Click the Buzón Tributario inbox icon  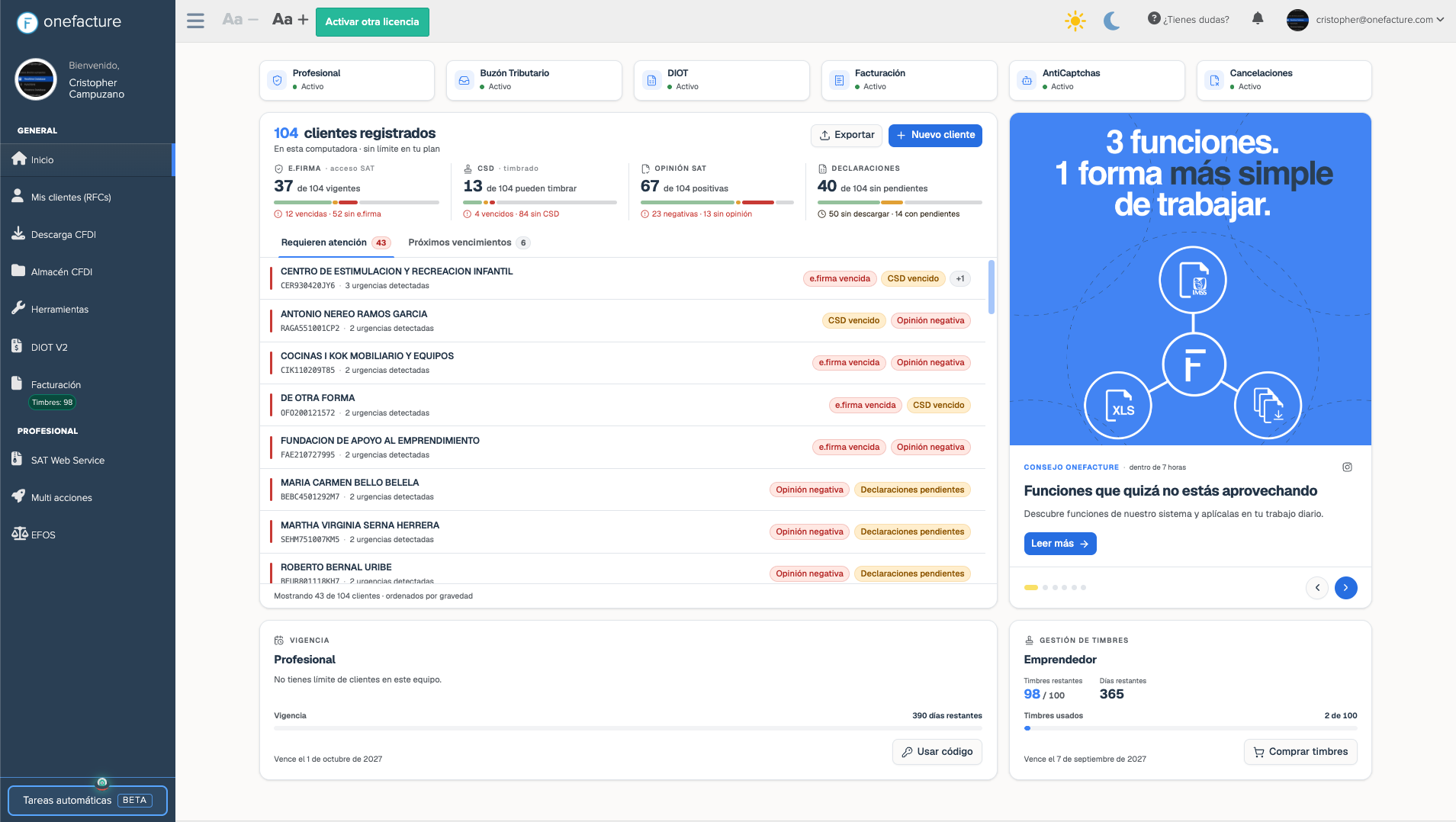464,80
